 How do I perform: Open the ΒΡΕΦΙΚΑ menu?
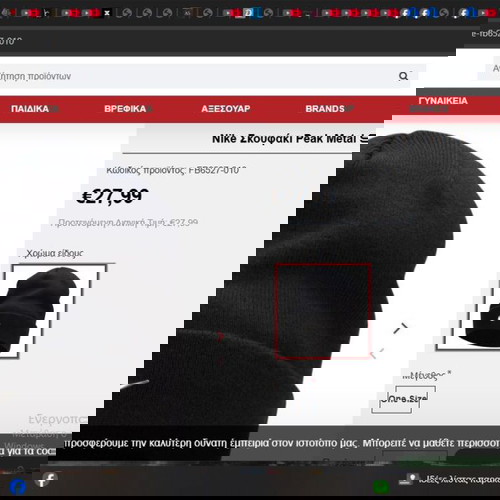125,109
